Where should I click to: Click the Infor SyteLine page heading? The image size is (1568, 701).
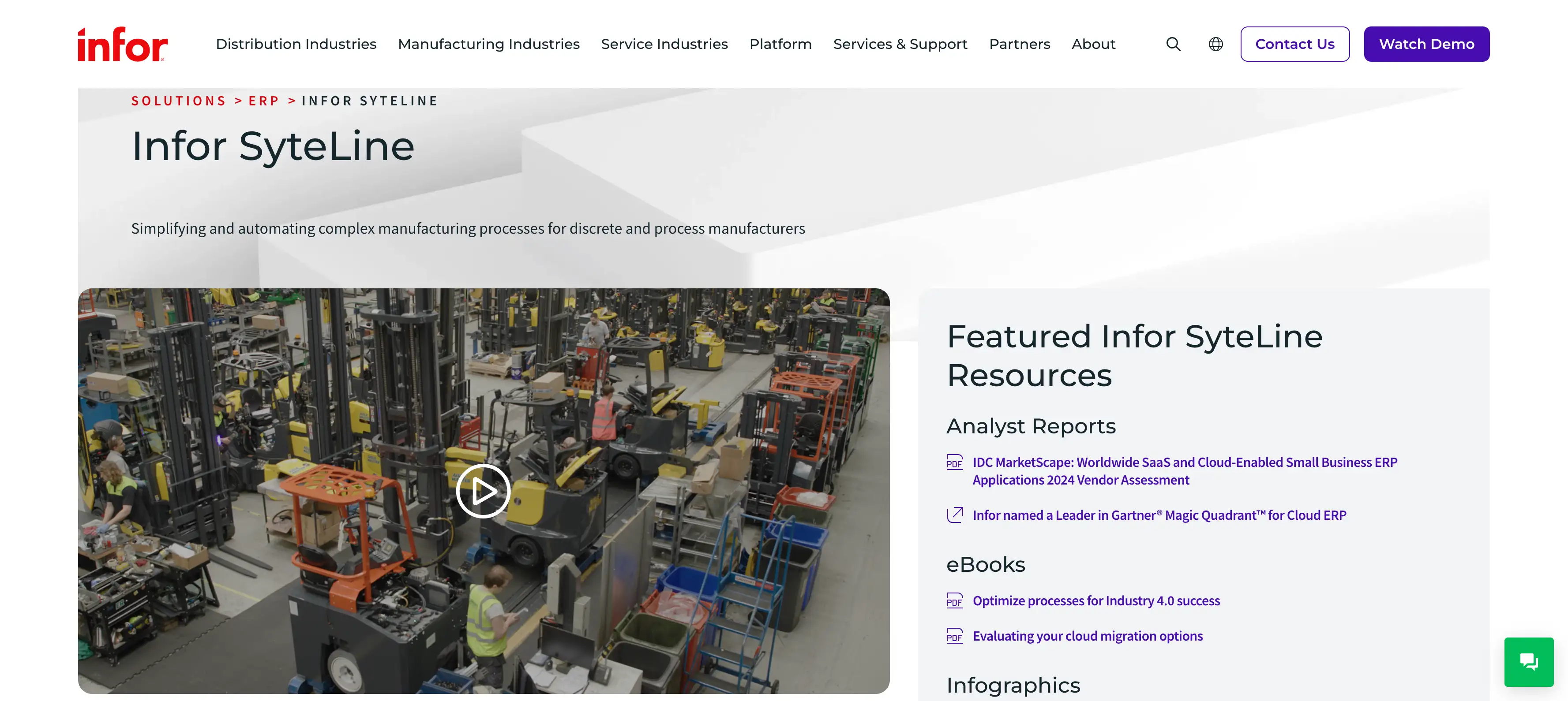coord(273,146)
